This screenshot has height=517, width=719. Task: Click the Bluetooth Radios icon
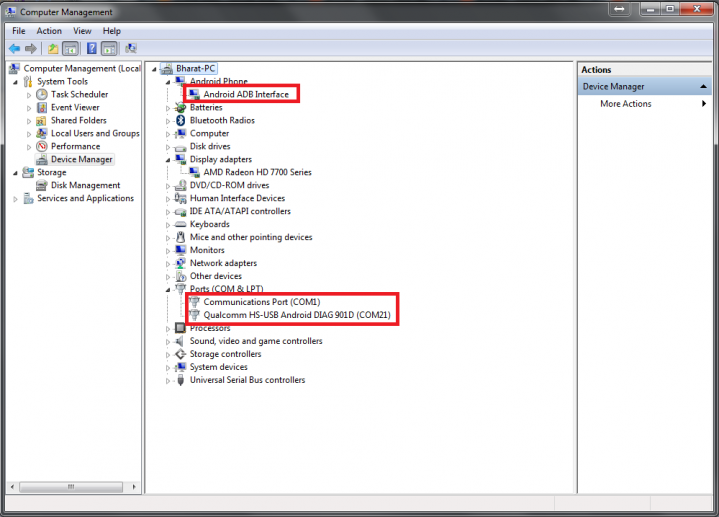pos(181,120)
